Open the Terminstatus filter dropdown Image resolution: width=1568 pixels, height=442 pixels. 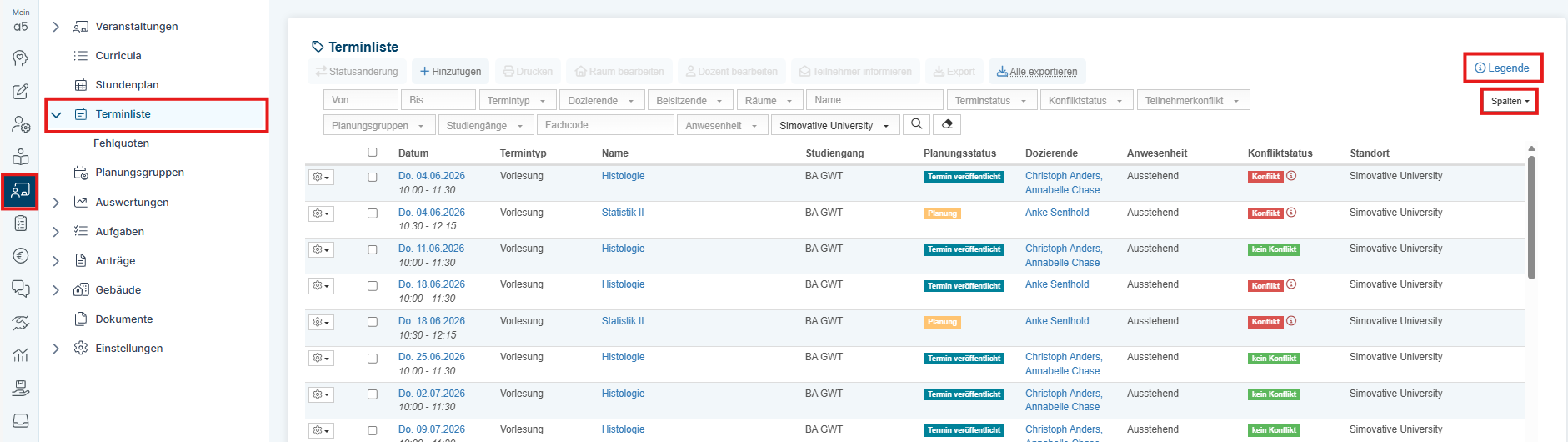coord(992,100)
